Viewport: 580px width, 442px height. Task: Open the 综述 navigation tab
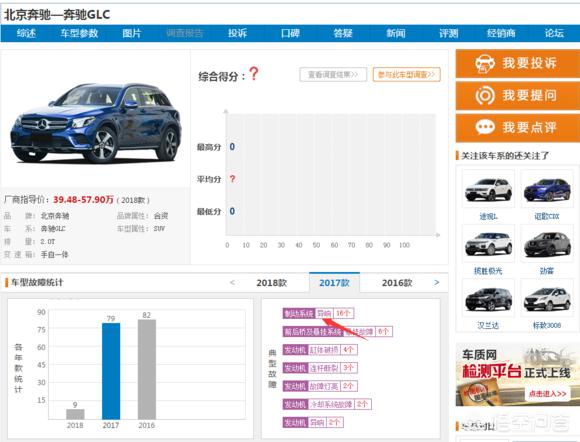pos(26,34)
